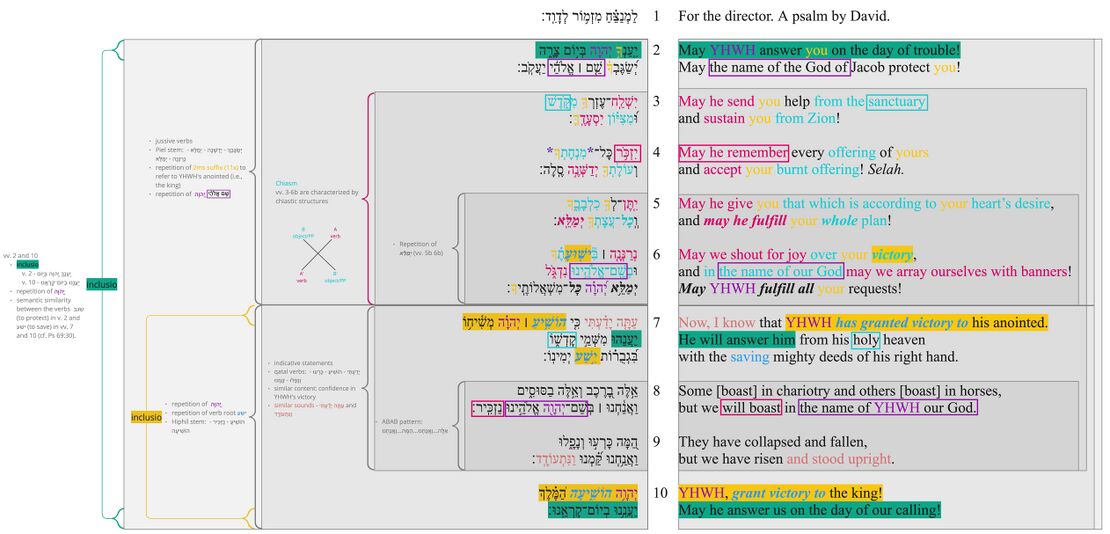Viewport: 1110px width, 534px height.
Task: Click the boxed word "holy" in verse 7
Action: coord(864,340)
